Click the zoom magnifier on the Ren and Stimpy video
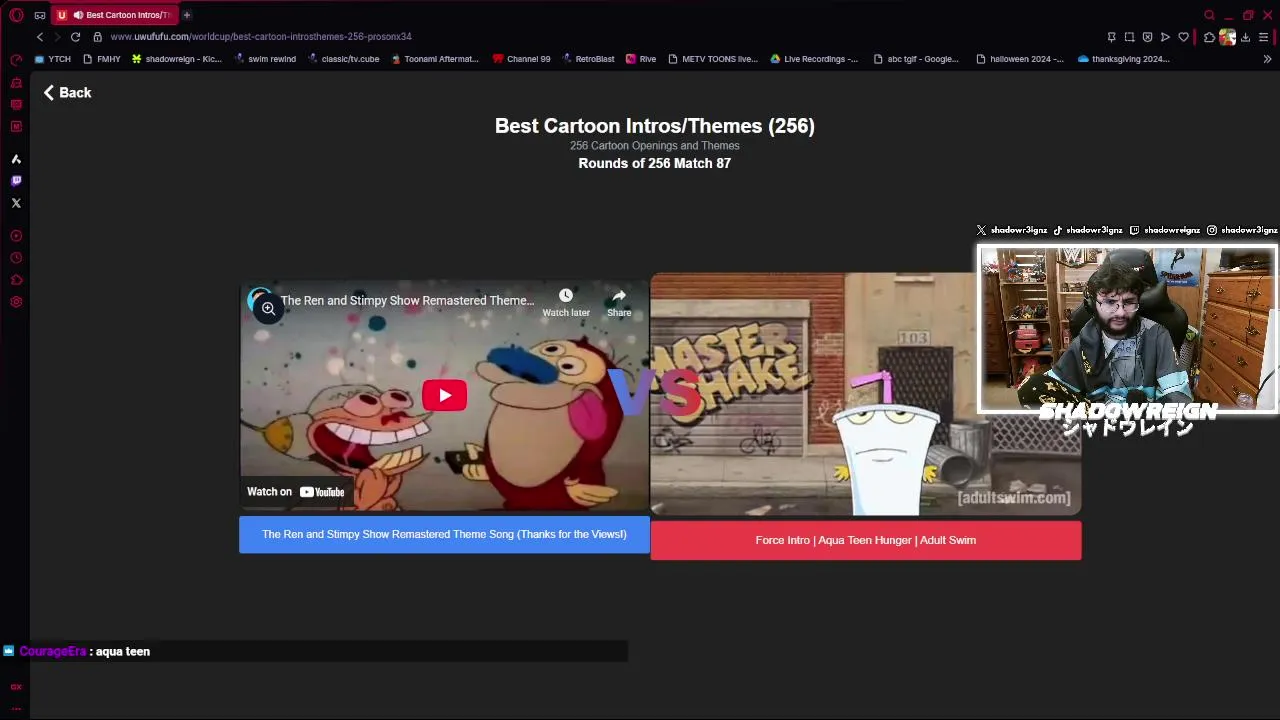 [268, 309]
